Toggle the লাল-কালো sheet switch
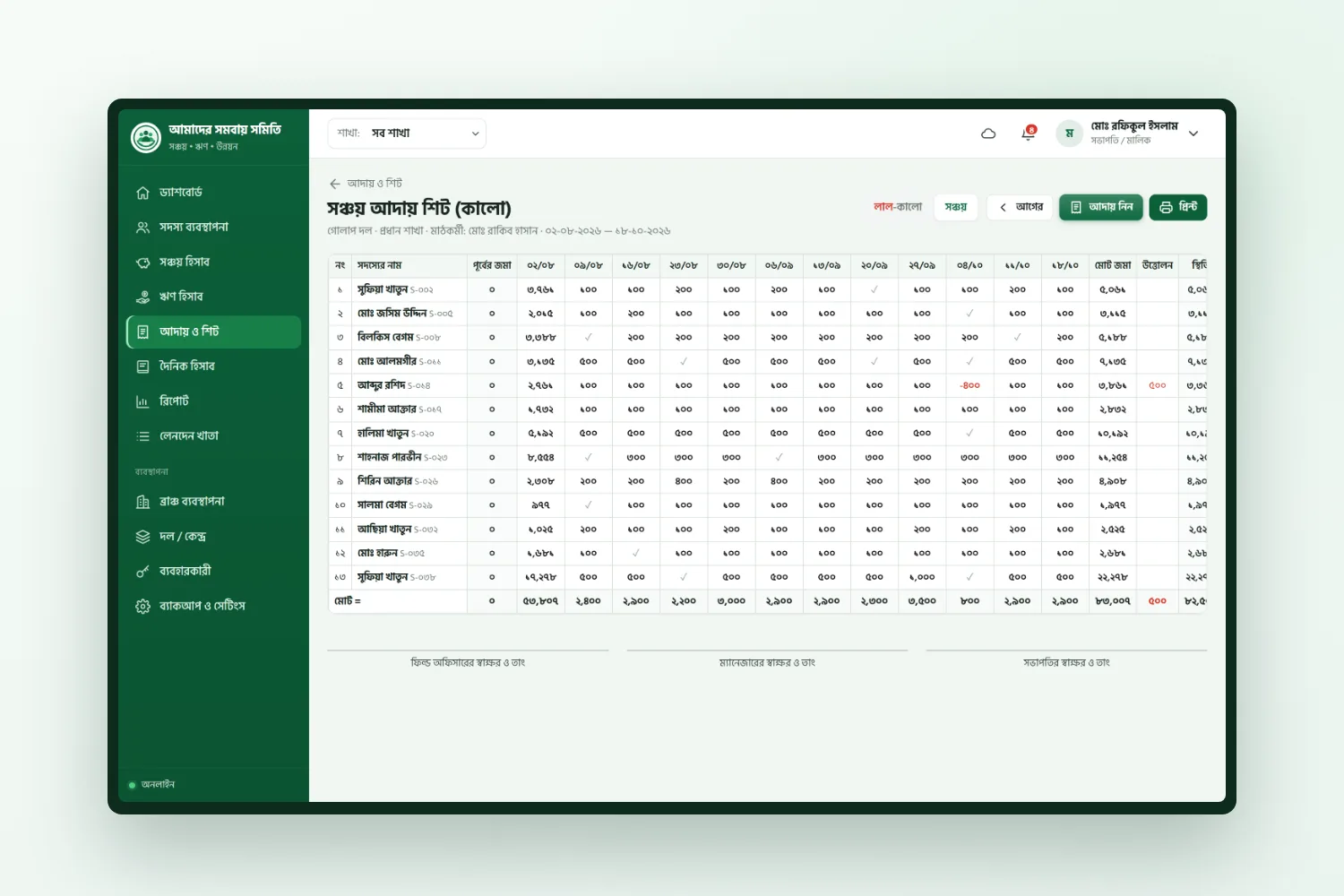This screenshot has height=896, width=1344. click(x=898, y=207)
